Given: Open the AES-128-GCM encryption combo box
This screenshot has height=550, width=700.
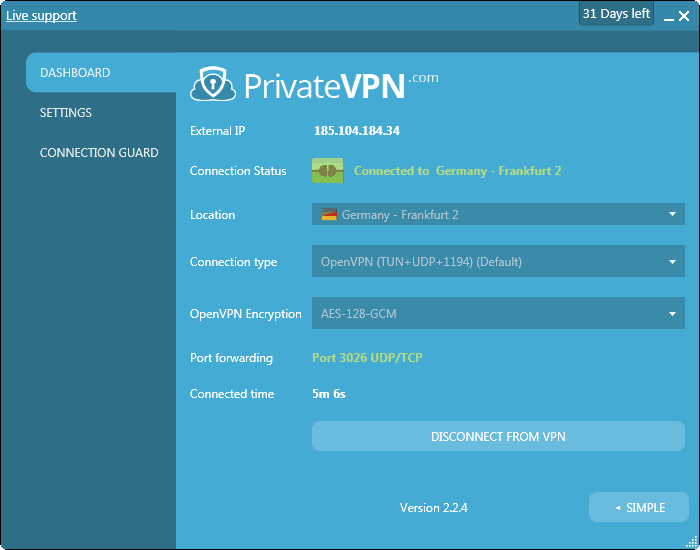Looking at the screenshot, I should pyautogui.click(x=498, y=313).
